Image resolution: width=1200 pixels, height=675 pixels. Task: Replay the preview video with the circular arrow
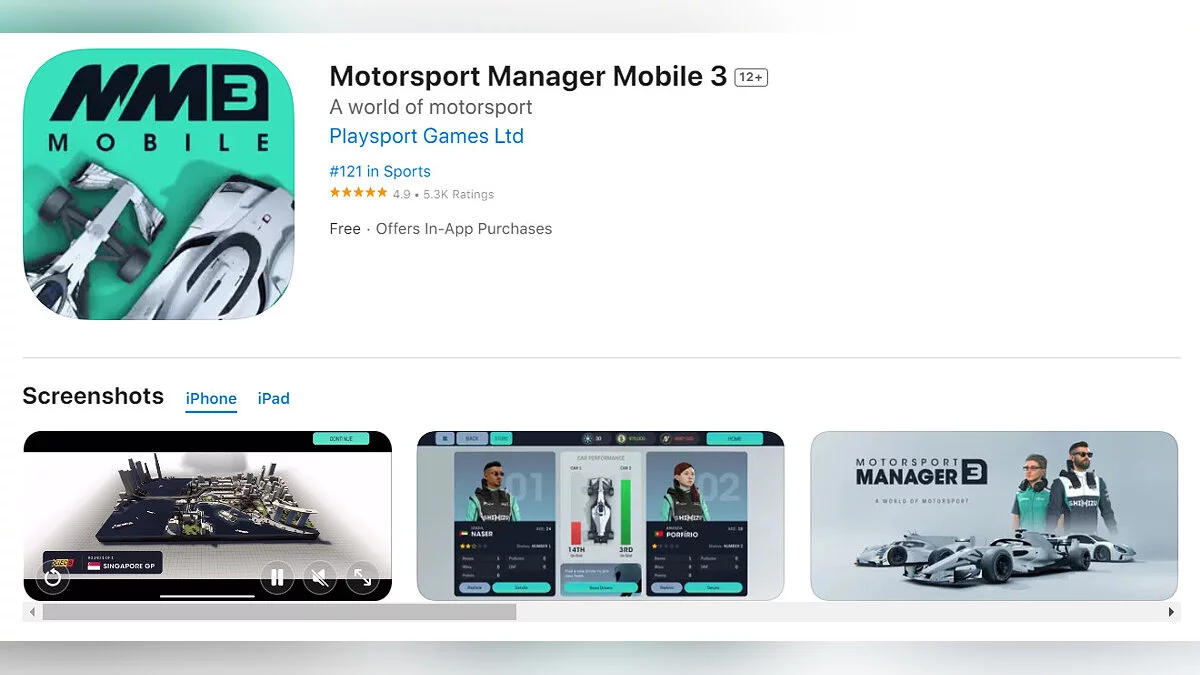click(53, 577)
